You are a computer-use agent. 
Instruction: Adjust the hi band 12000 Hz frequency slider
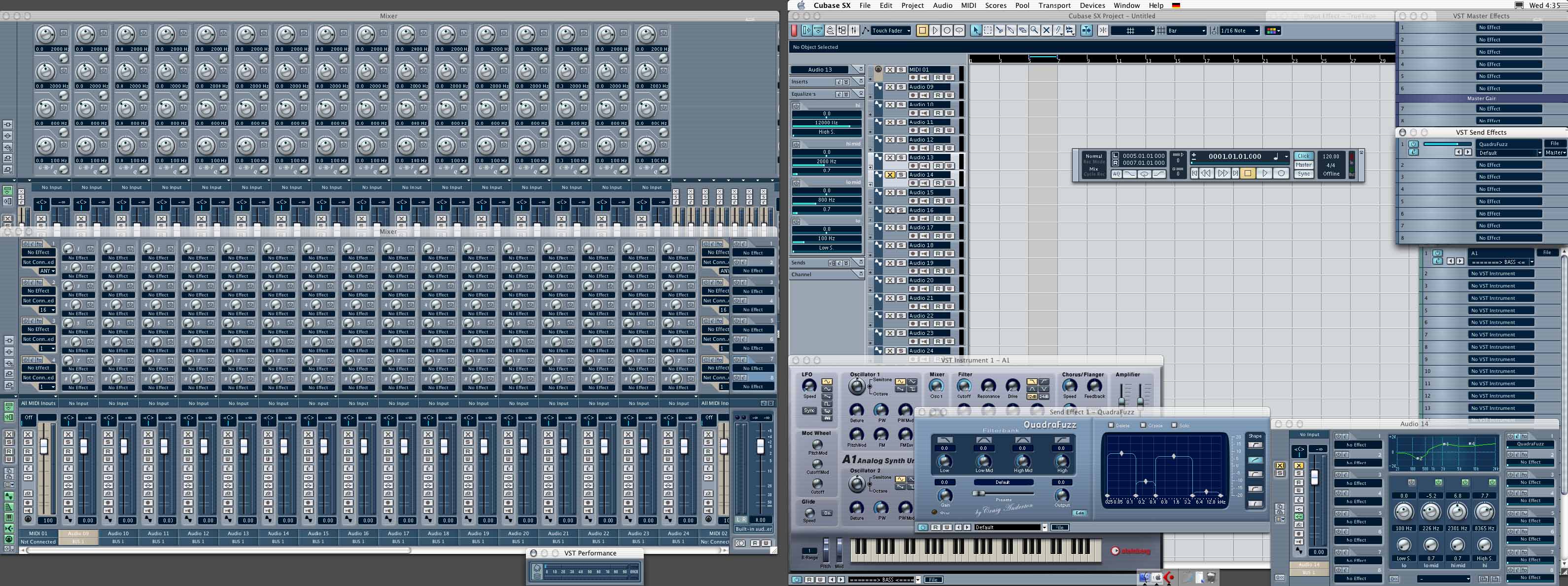coord(827,124)
